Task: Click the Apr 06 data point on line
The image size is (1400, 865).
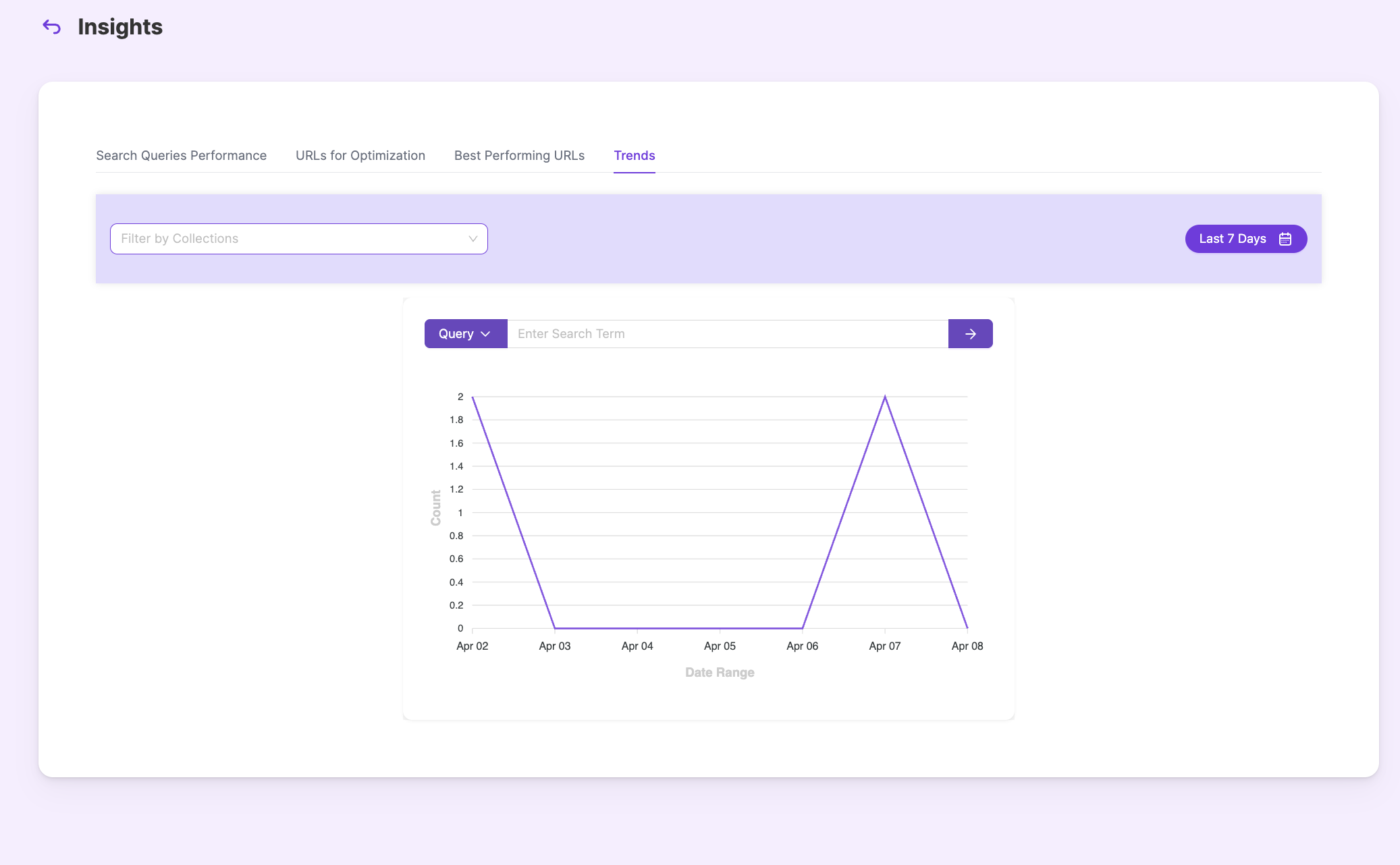Action: (x=802, y=628)
